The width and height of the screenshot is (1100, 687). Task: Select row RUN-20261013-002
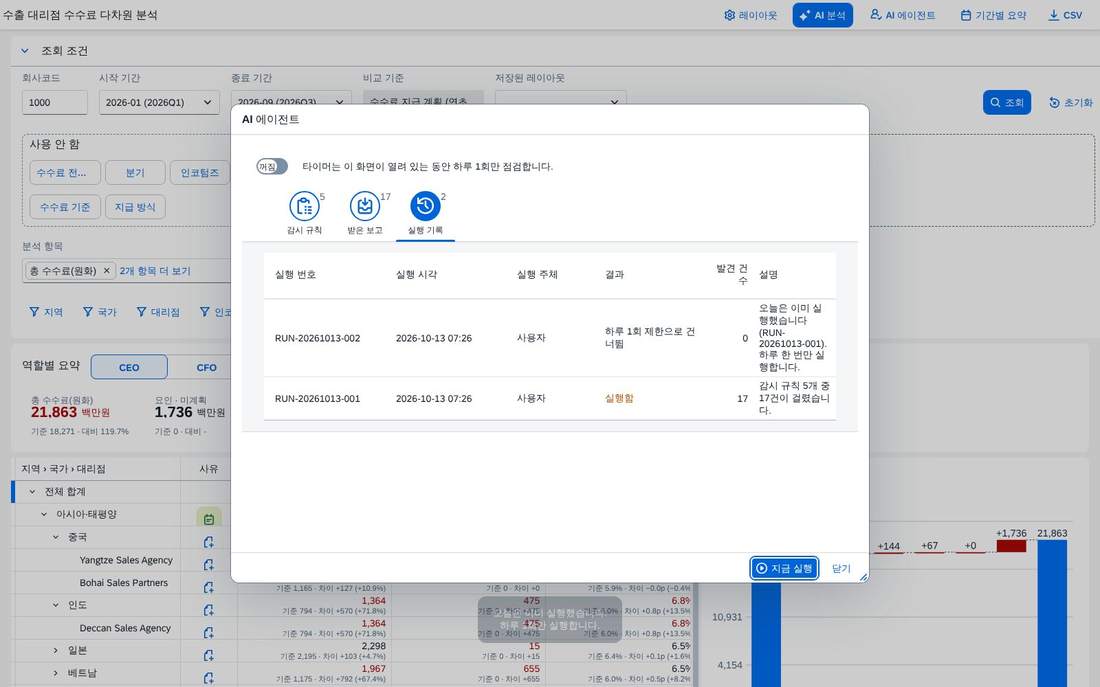[x=549, y=338]
